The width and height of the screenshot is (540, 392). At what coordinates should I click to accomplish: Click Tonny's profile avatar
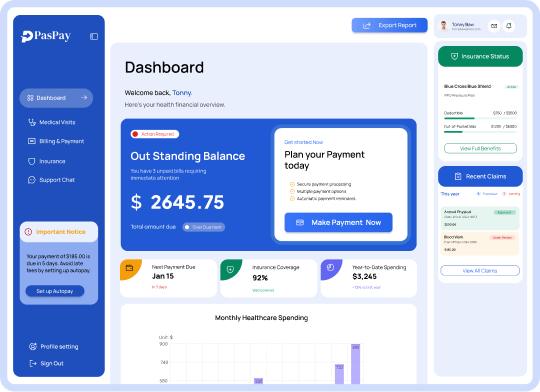pyautogui.click(x=444, y=26)
